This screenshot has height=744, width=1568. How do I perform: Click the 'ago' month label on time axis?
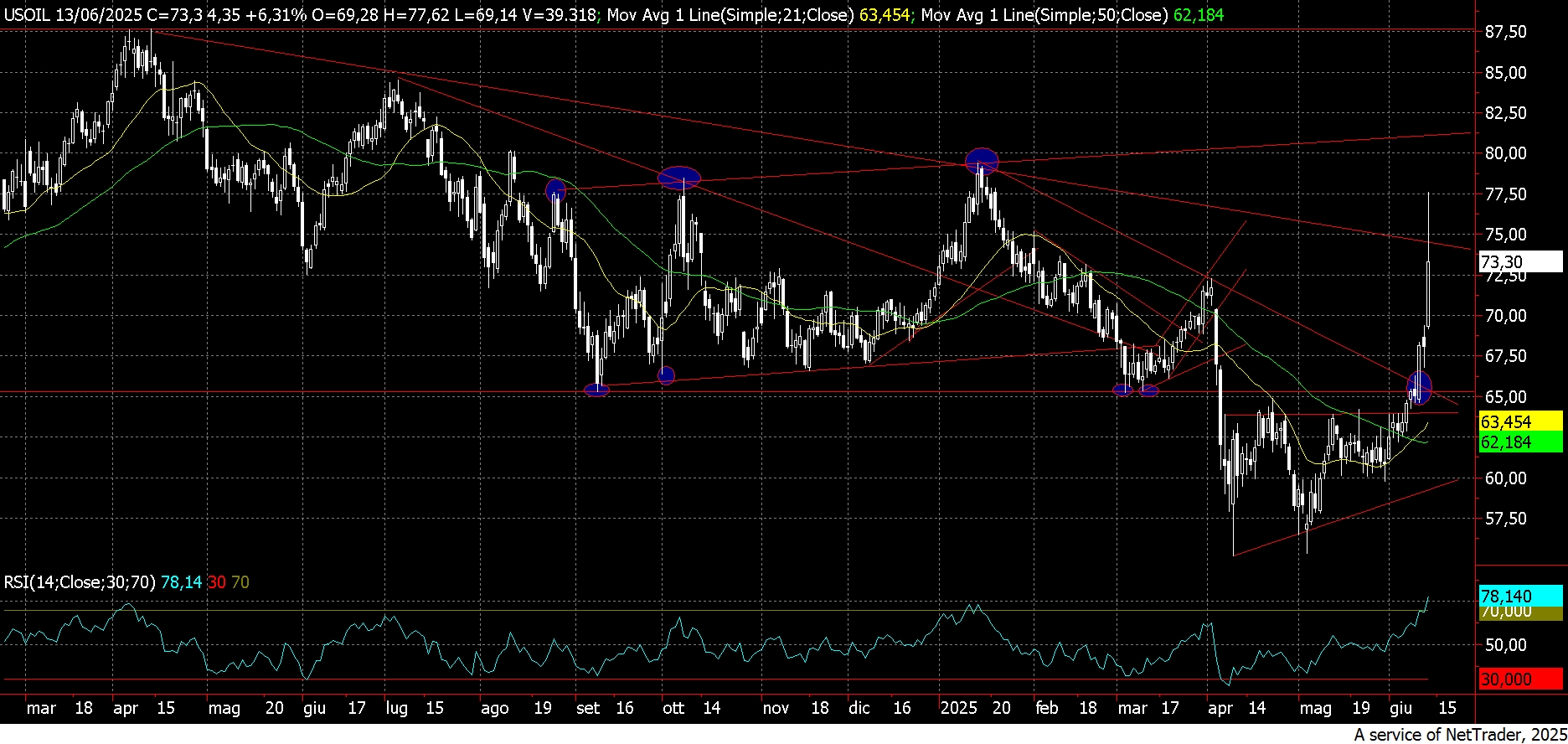click(495, 708)
